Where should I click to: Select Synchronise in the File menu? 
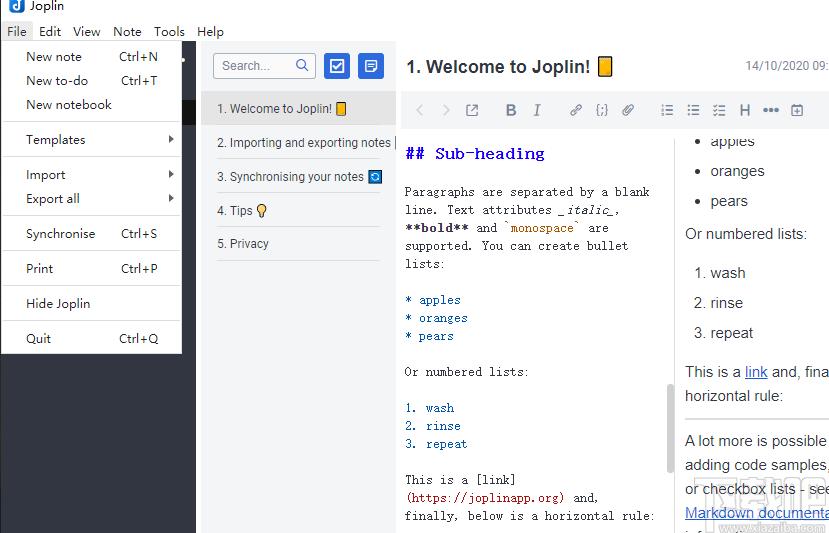click(91, 233)
